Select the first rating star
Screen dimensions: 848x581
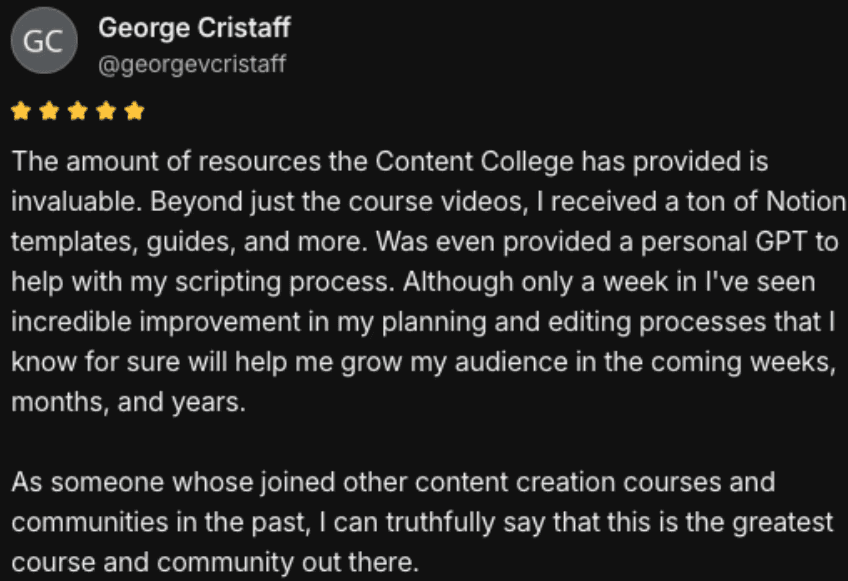coord(21,111)
